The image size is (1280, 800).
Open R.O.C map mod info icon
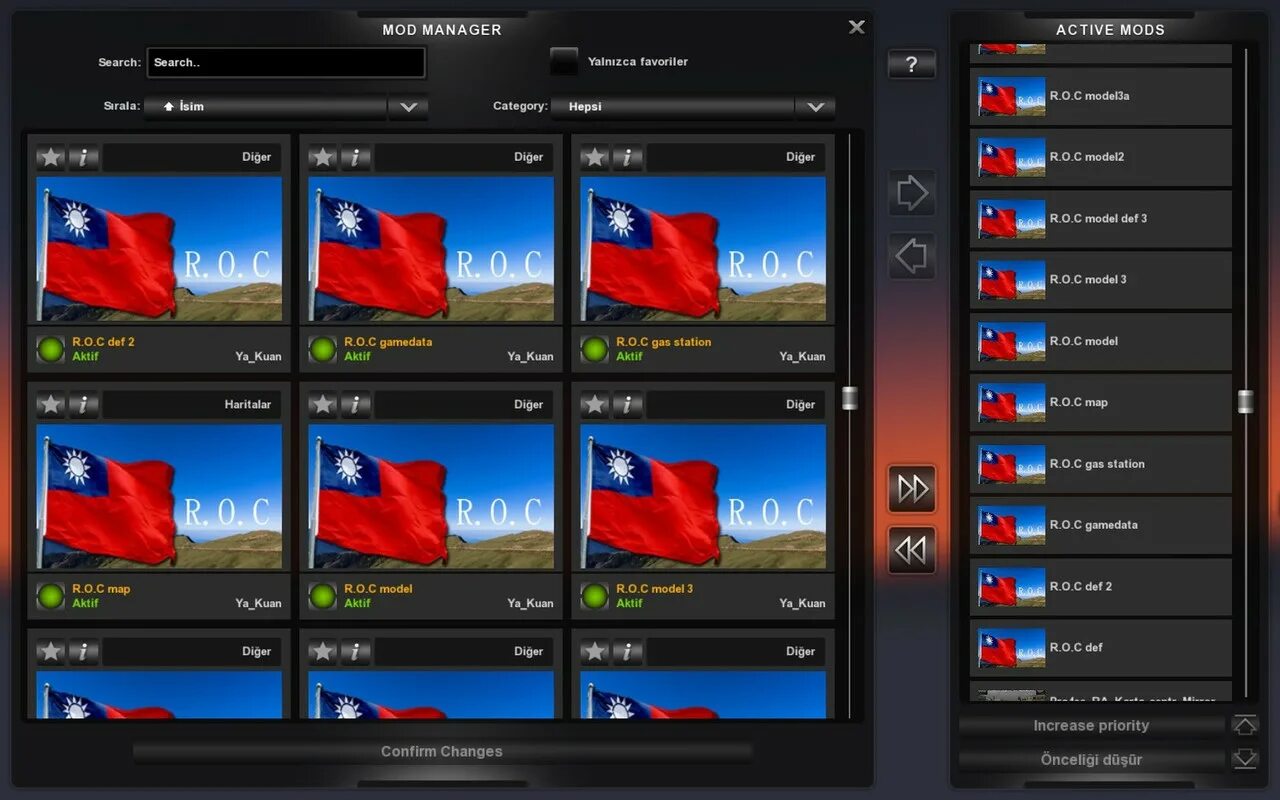(x=83, y=405)
